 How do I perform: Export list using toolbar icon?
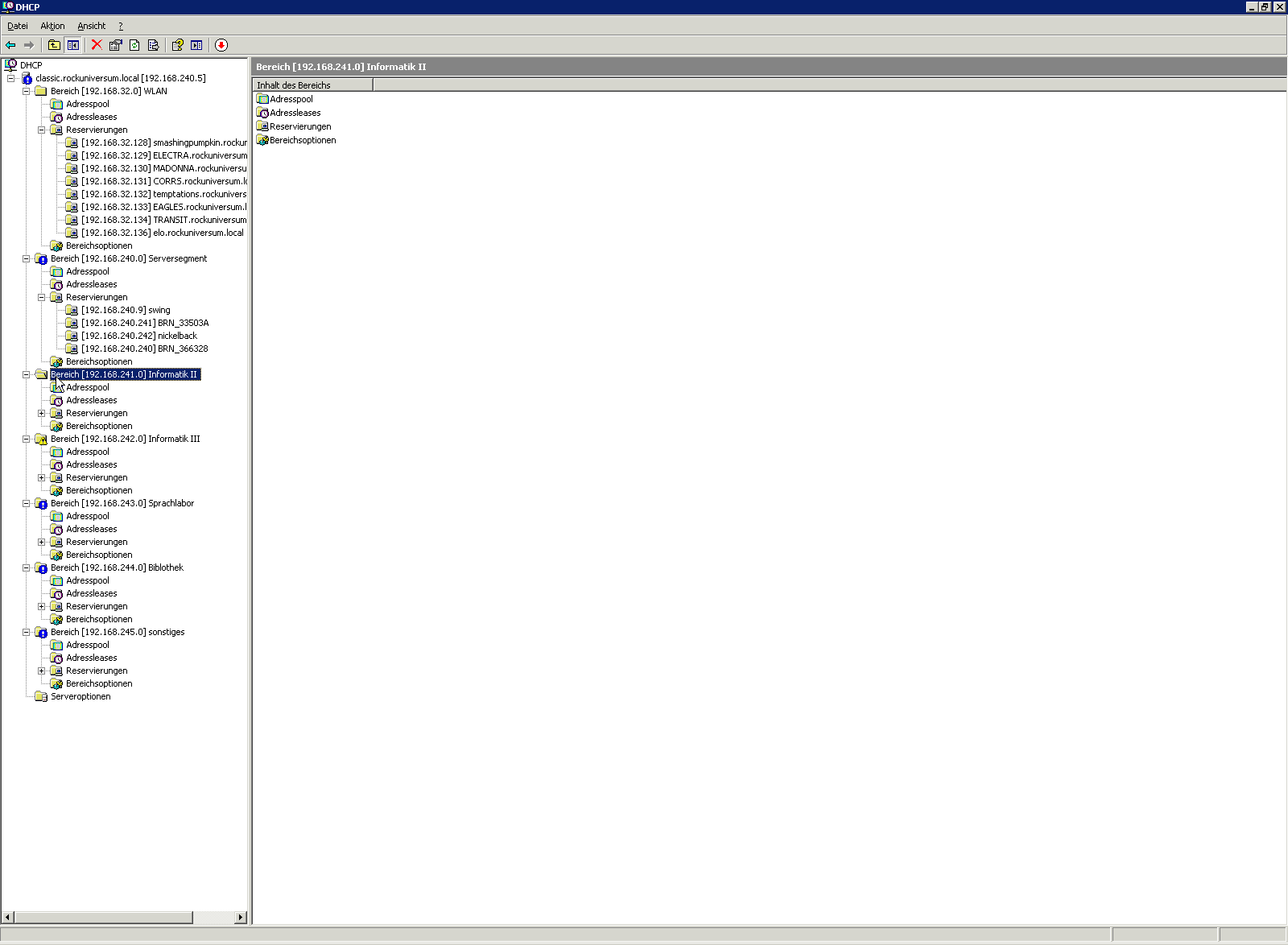(153, 45)
